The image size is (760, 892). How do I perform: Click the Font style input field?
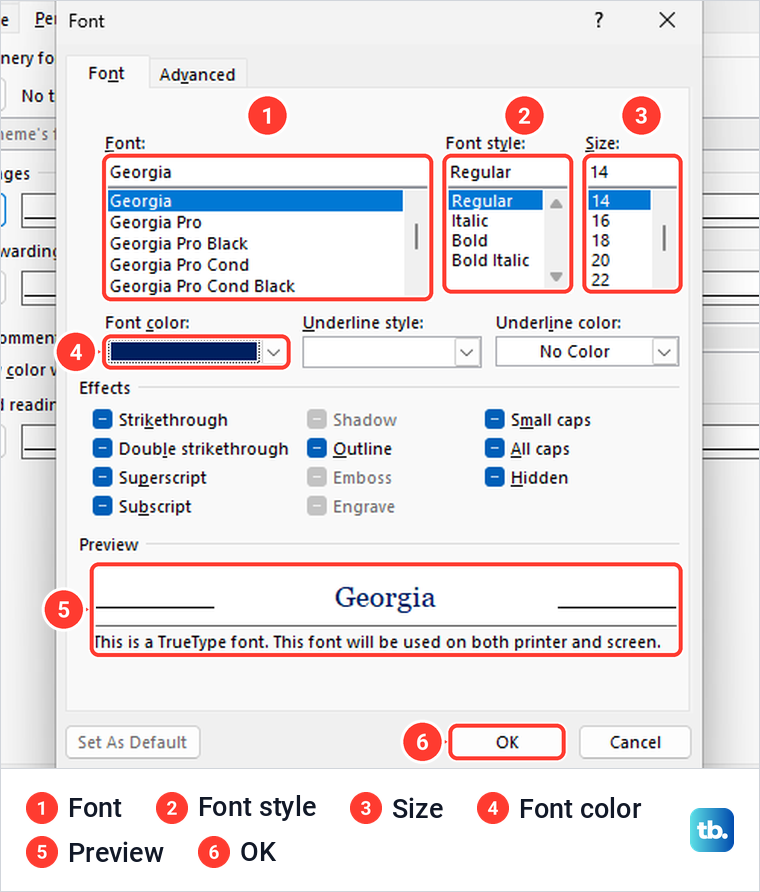507,172
